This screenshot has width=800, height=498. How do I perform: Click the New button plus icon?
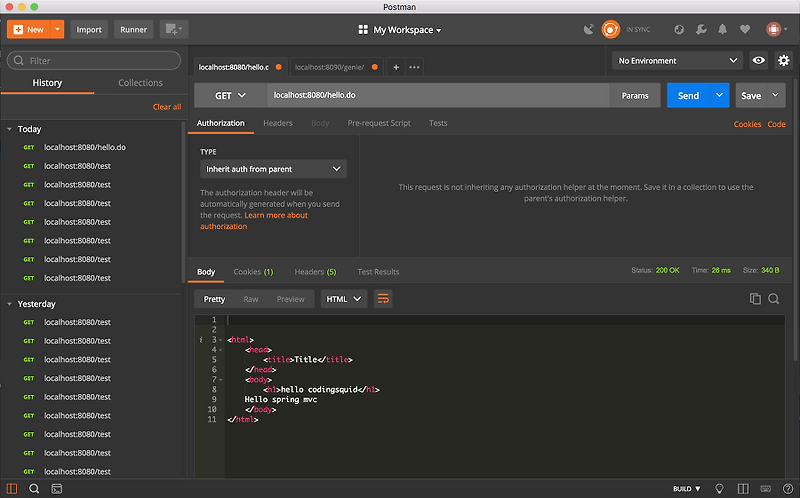[18, 30]
